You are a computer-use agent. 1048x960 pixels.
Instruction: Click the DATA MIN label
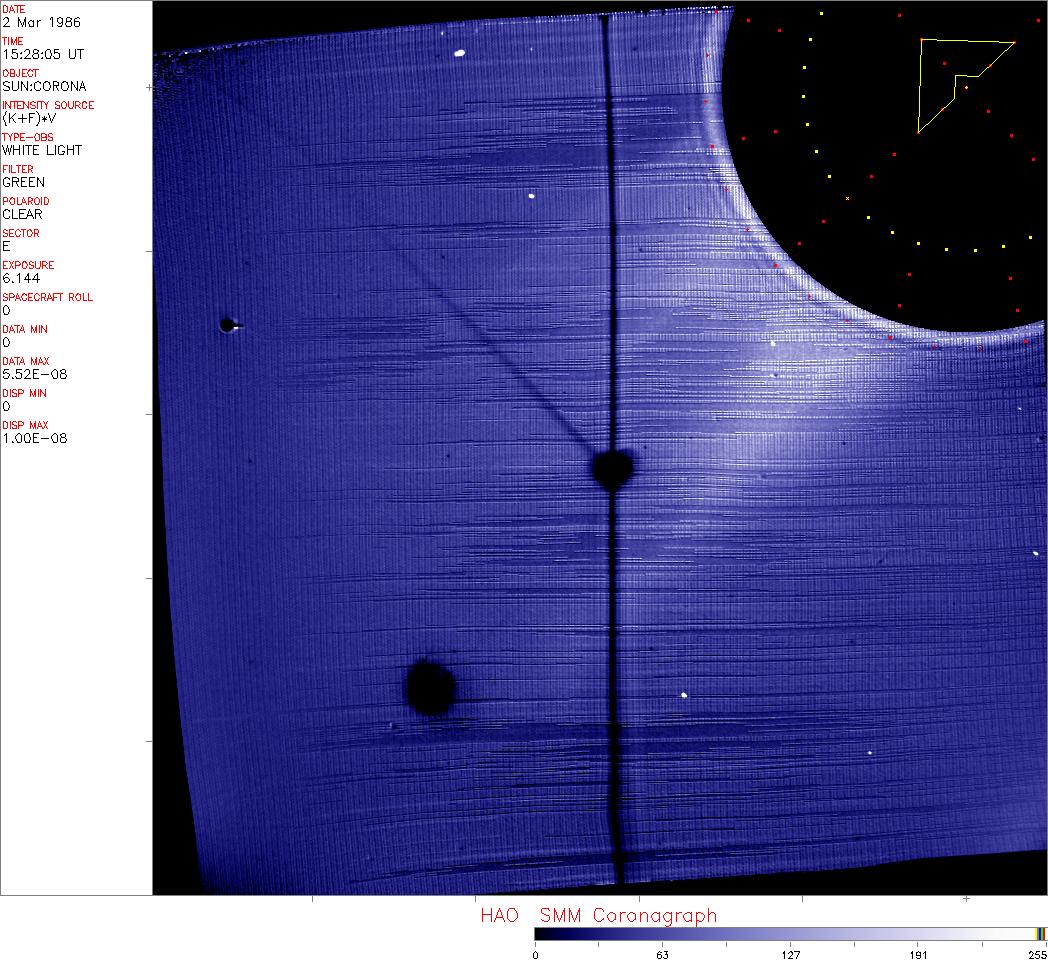[x=25, y=330]
